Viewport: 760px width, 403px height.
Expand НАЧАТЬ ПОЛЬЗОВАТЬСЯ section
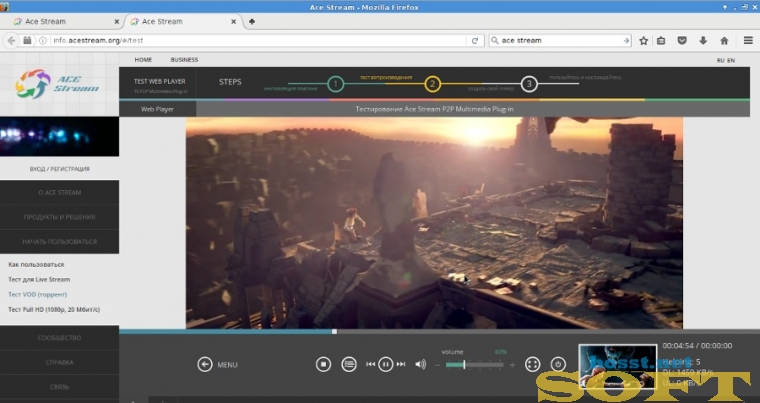coord(60,241)
